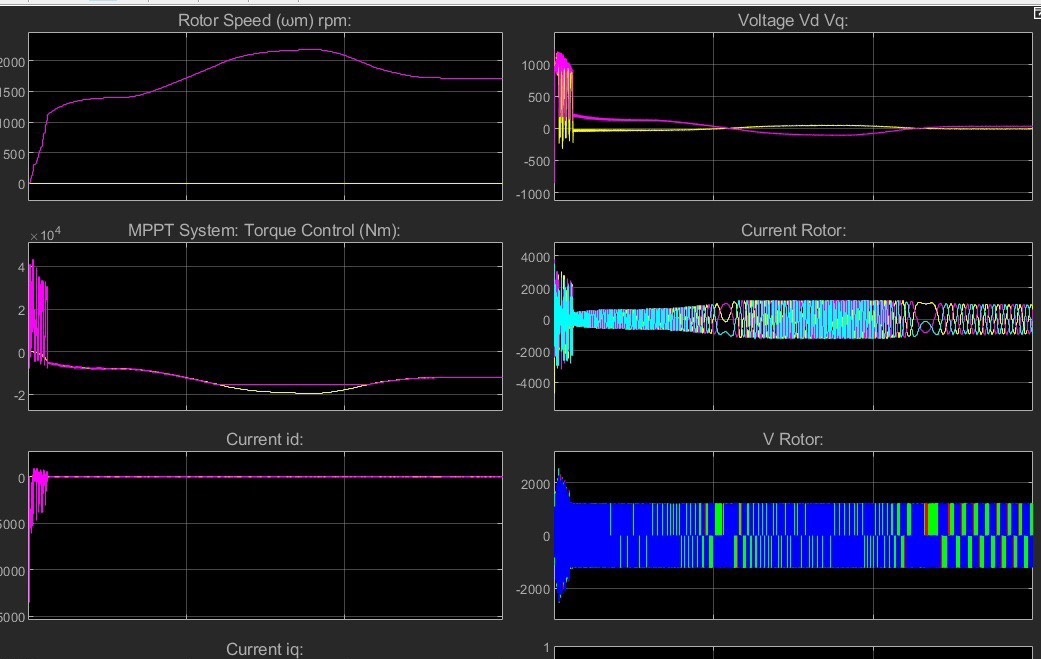
Task: Select the Current Rotor plot title
Action: (793, 230)
